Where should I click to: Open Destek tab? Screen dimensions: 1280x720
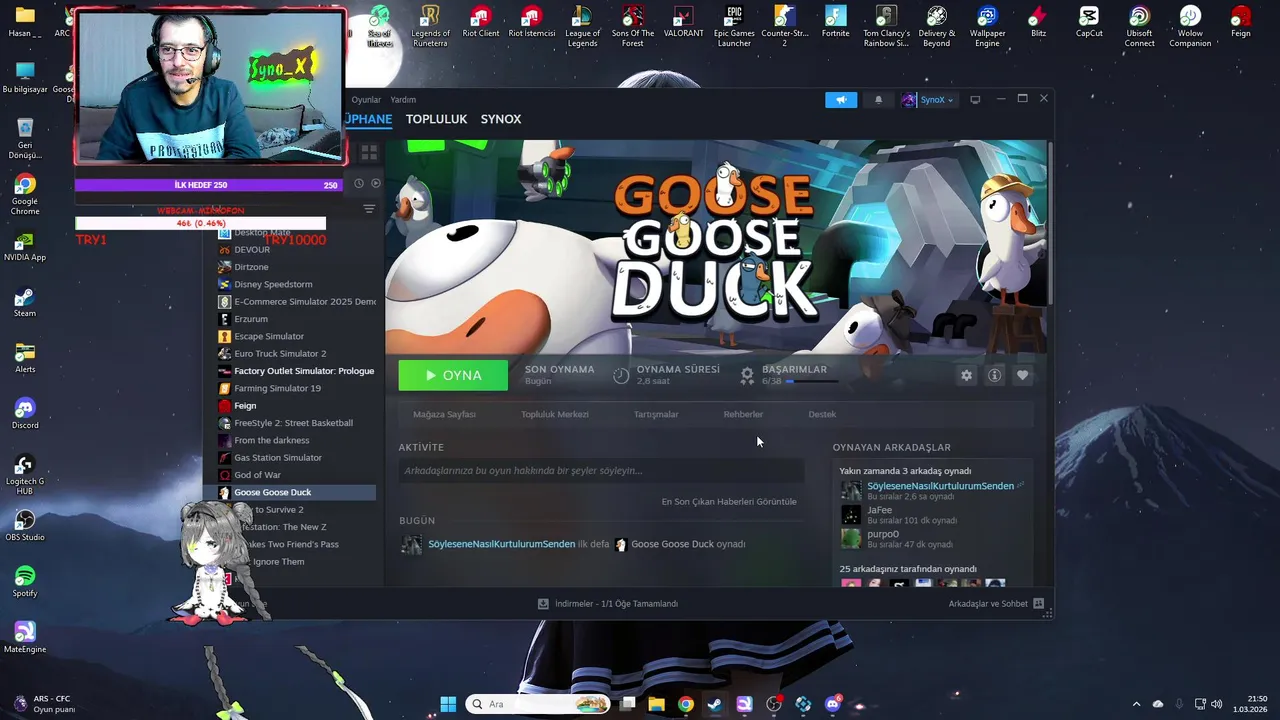[822, 414]
